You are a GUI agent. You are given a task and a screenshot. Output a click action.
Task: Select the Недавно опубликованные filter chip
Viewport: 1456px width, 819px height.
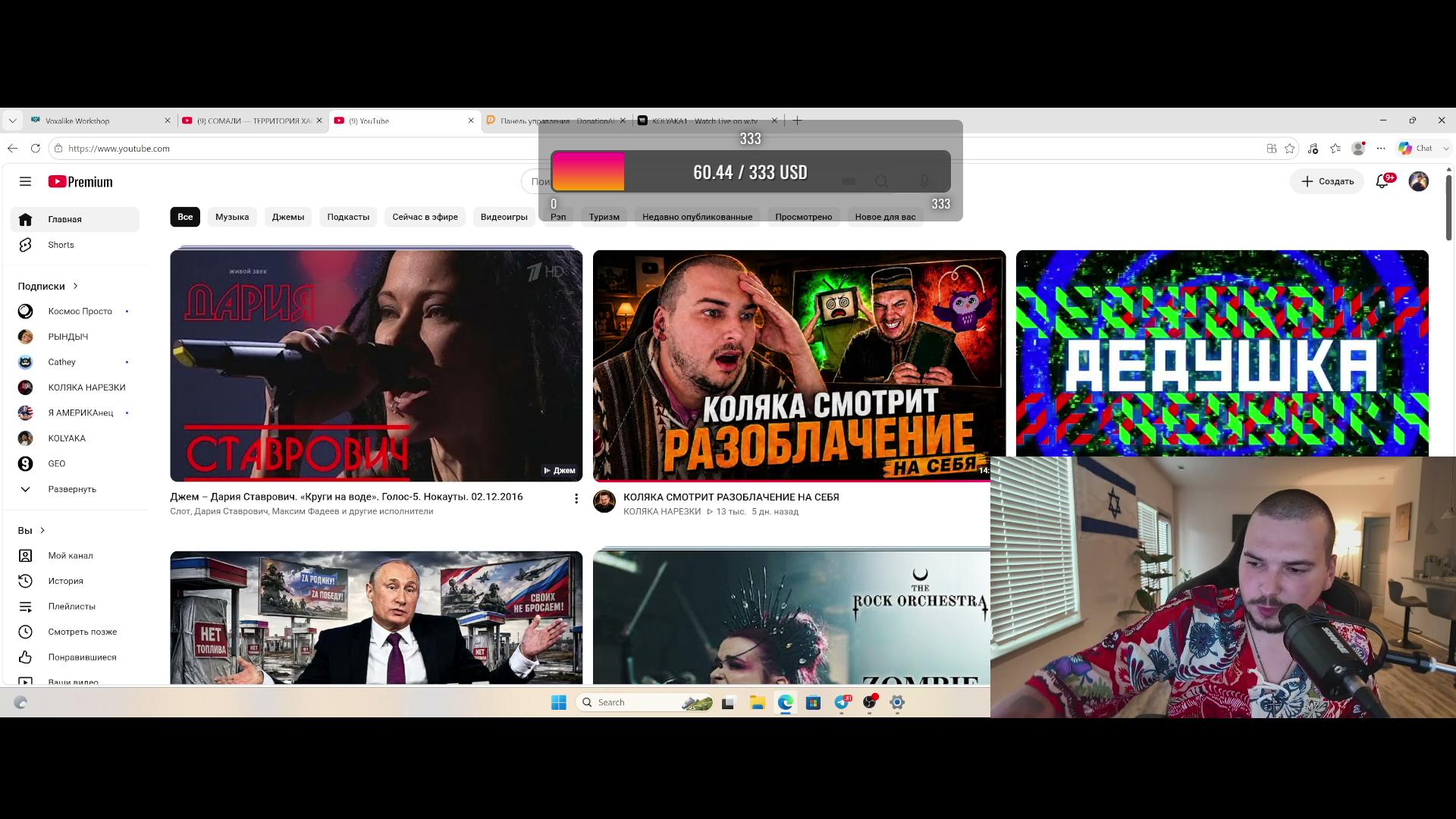(698, 217)
